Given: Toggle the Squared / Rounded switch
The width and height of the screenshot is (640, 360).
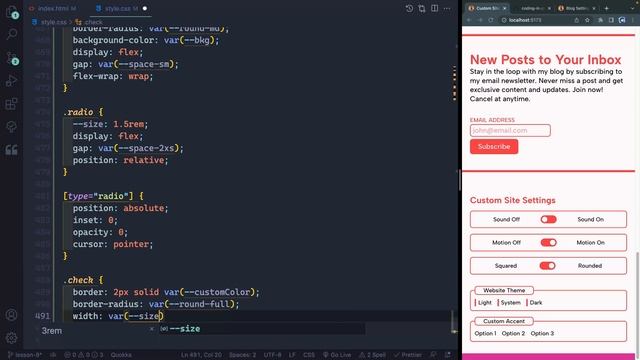Looking at the screenshot, I should 547,266.
